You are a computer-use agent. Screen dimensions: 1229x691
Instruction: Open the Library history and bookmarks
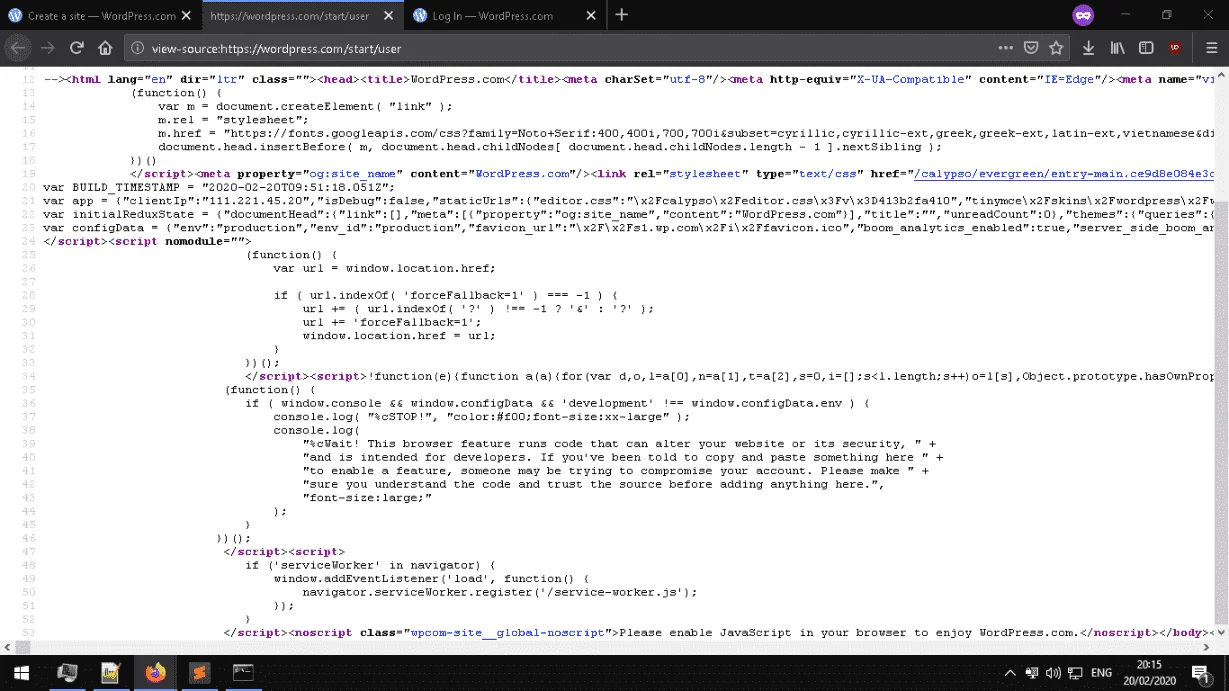pos(1118,47)
